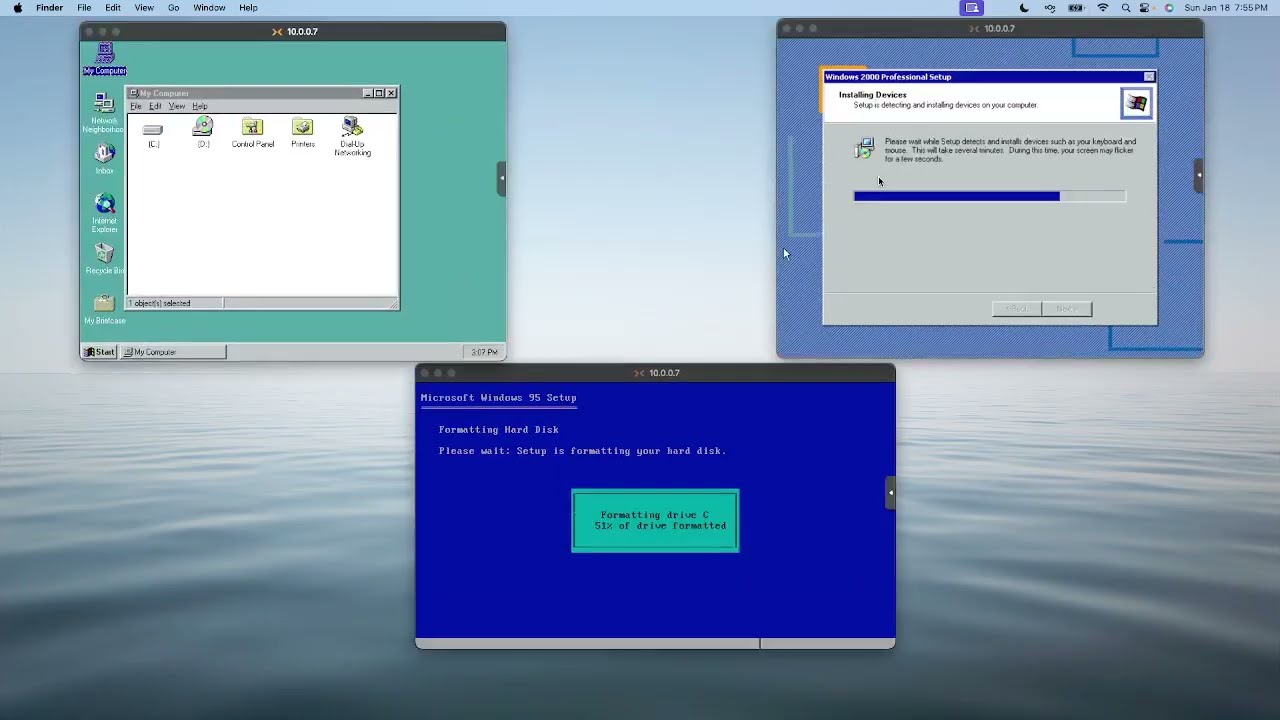Click the '1 object(s) selected' status bar text
Screen dimensions: 1280x720
point(162,303)
